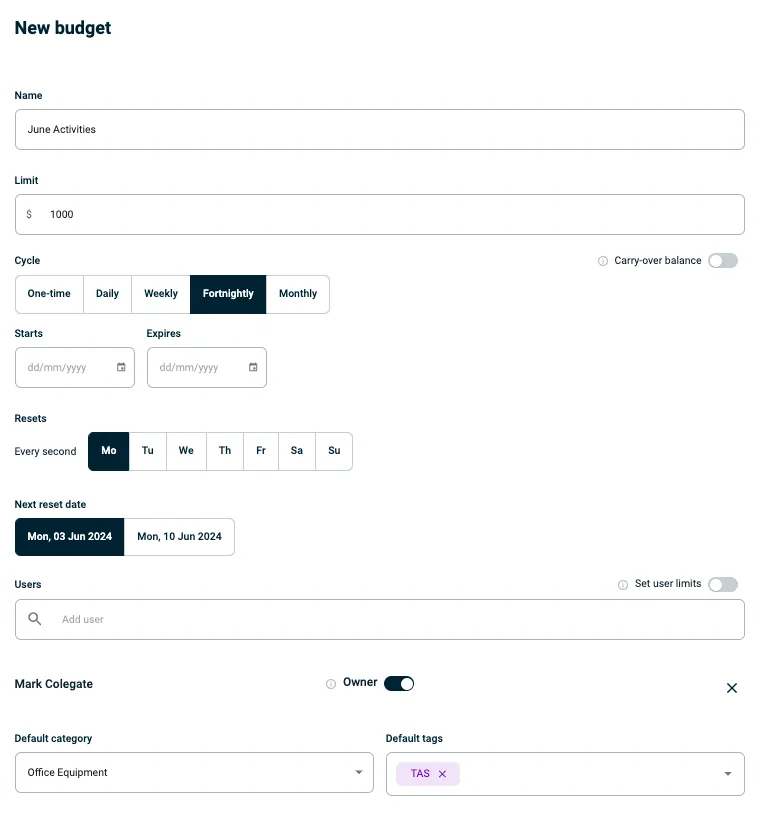Choose the One-time cycle option
Image resolution: width=772 pixels, height=819 pixels.
coord(49,294)
